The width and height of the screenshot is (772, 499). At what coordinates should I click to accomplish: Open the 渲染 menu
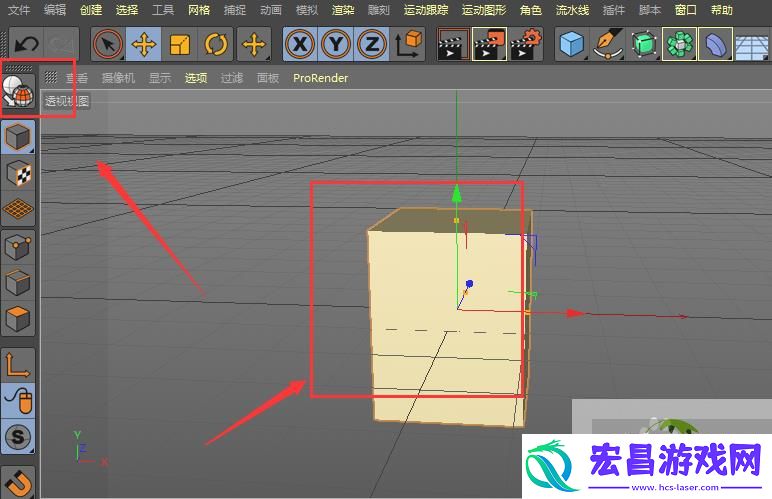point(343,10)
